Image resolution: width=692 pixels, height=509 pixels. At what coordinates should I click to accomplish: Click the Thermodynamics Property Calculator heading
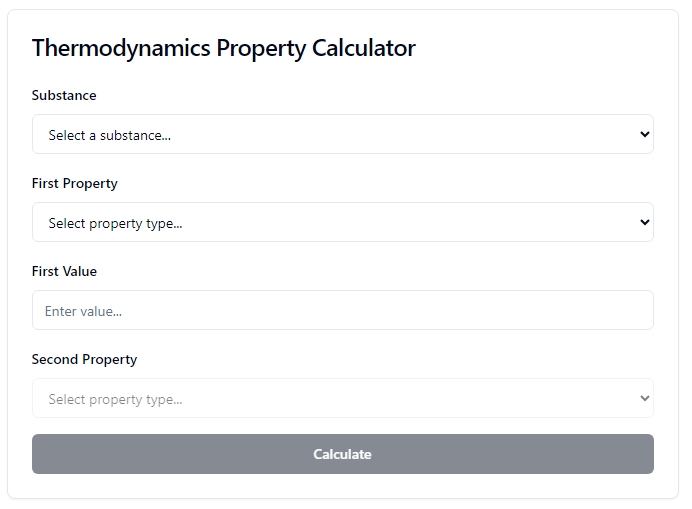pos(224,48)
